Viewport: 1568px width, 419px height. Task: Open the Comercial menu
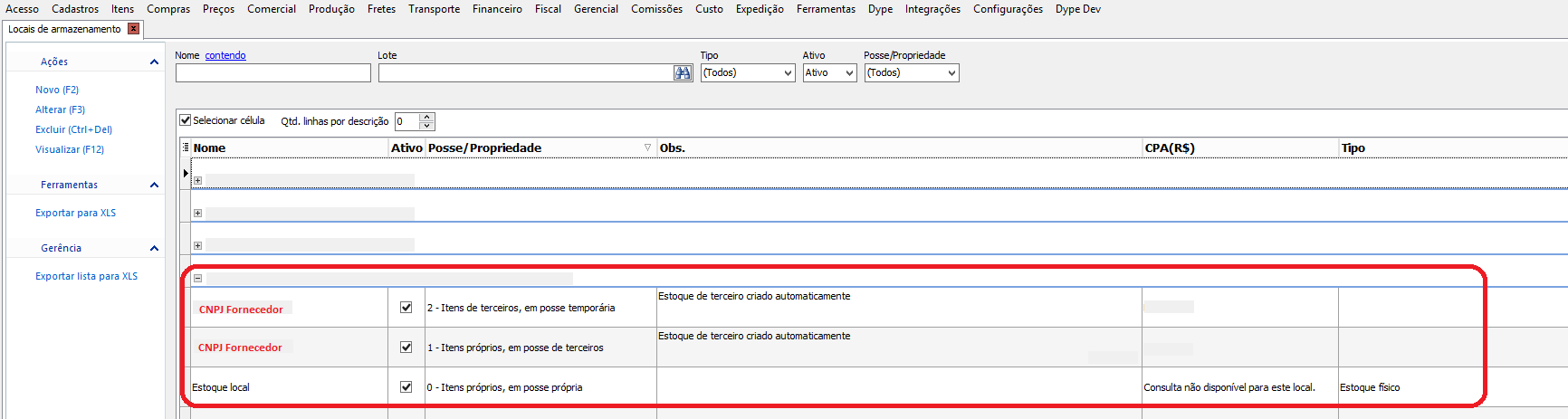272,9
